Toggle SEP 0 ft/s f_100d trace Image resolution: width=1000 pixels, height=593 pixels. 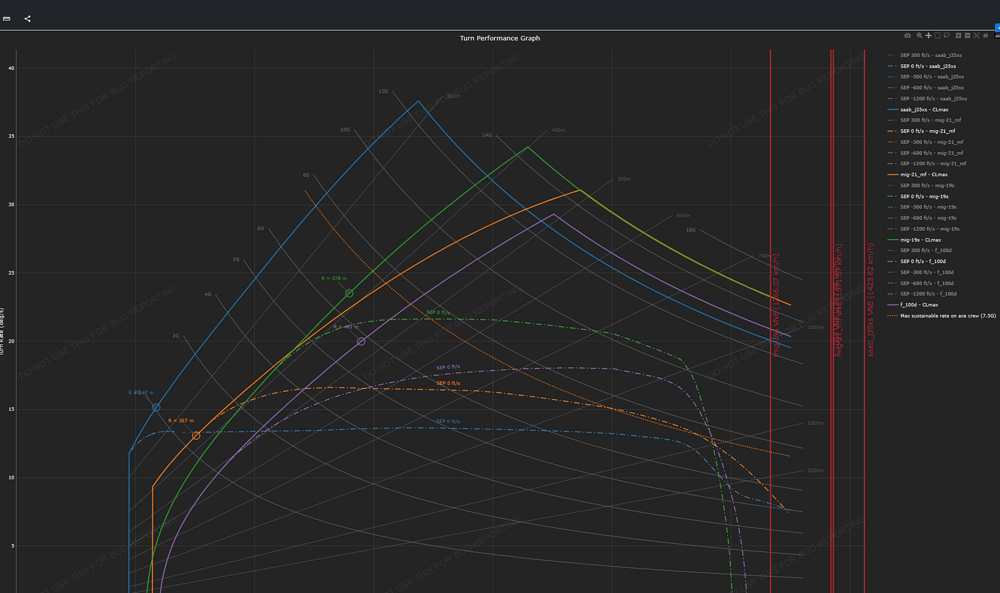tap(917, 261)
